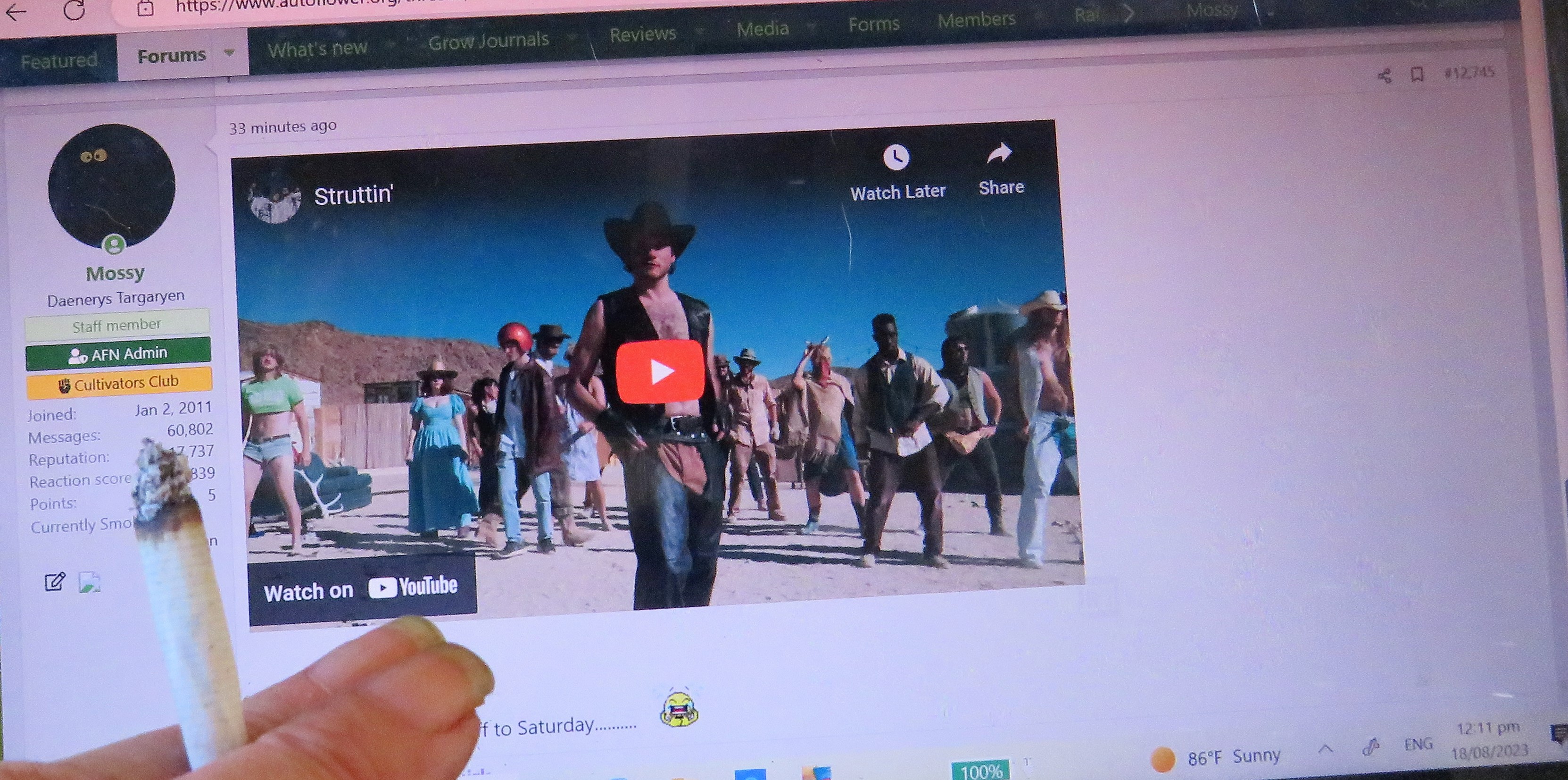
Task: Bookmark the post with the bookmark icon
Action: click(x=1417, y=75)
